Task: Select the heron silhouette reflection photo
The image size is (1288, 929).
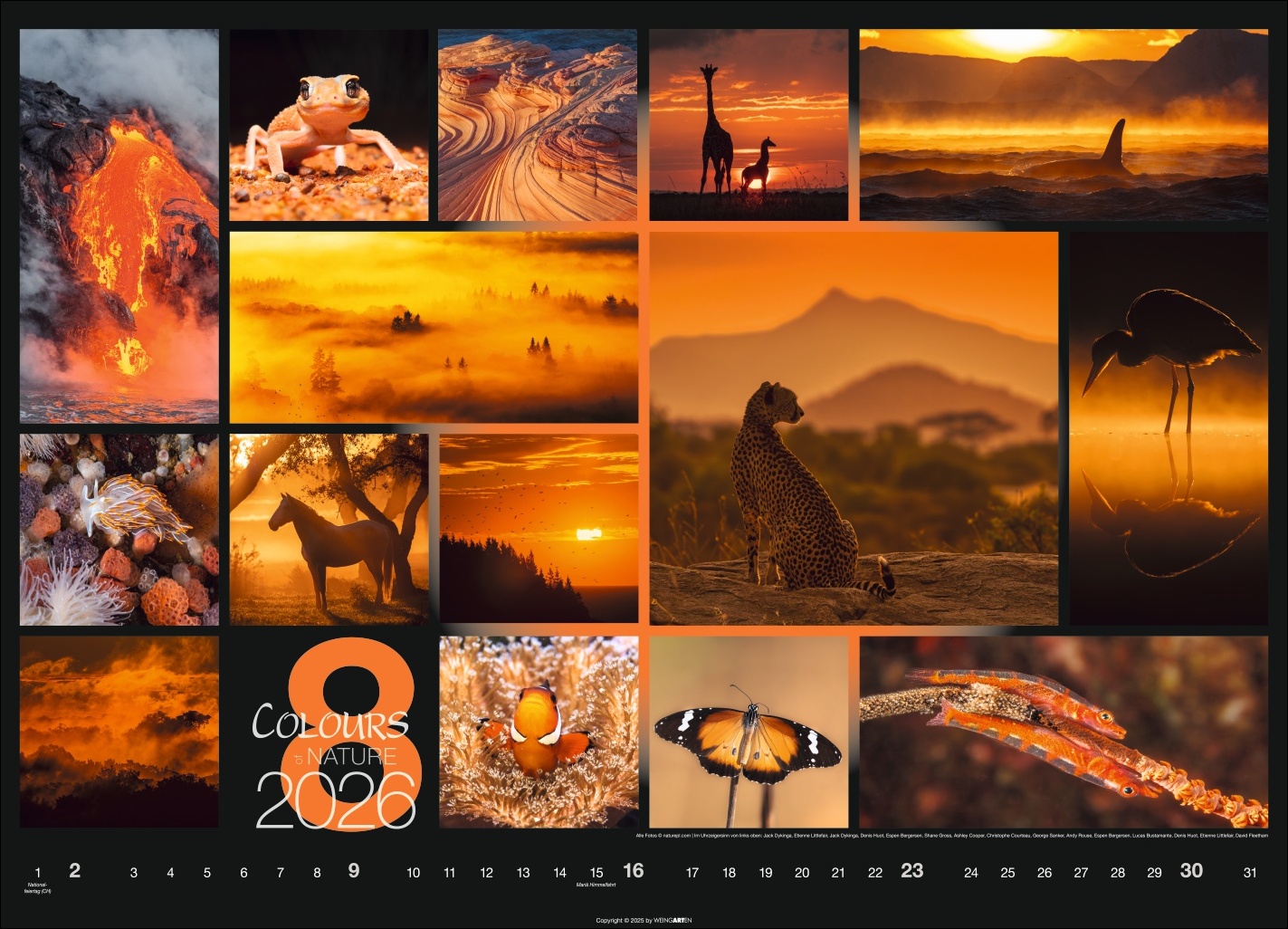Action: pos(1169,428)
